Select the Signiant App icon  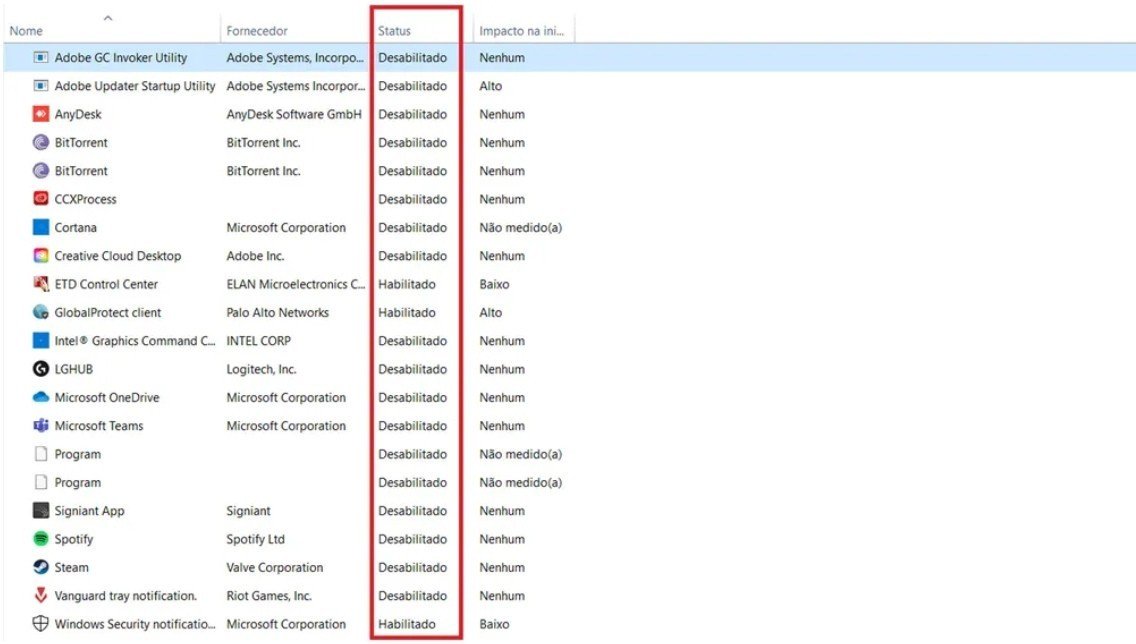[x=41, y=510]
